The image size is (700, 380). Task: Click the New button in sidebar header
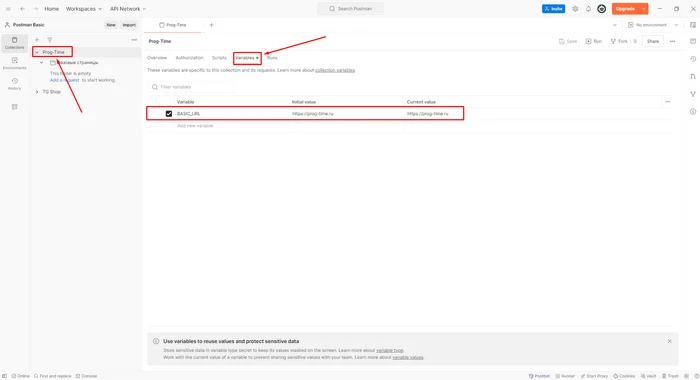pos(111,25)
